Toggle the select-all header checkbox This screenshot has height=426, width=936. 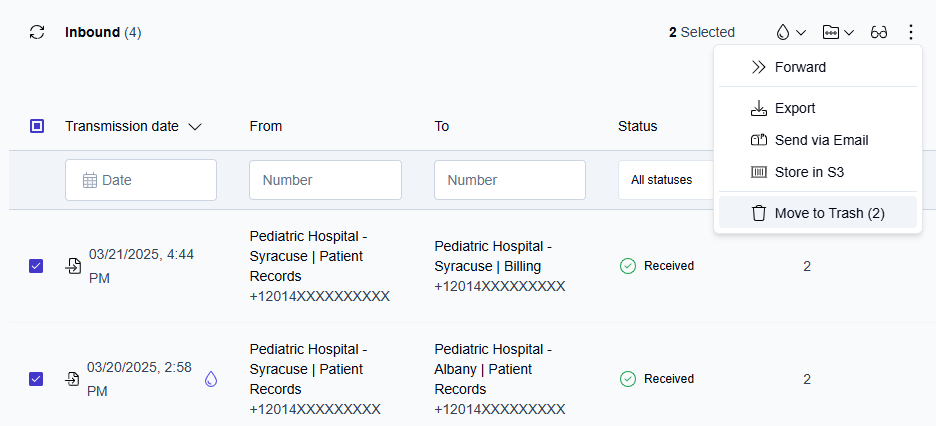(37, 126)
